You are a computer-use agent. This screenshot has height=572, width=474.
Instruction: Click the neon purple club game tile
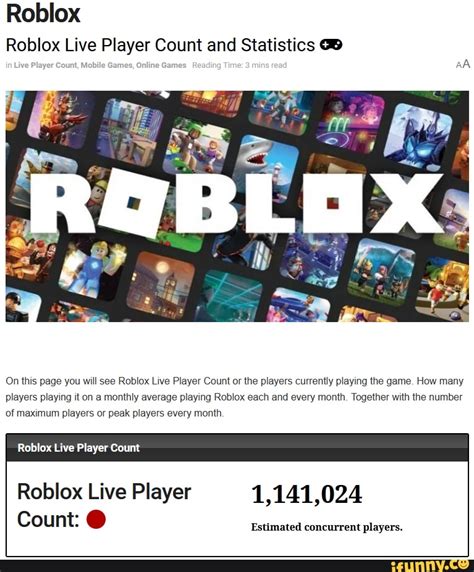pos(350,122)
